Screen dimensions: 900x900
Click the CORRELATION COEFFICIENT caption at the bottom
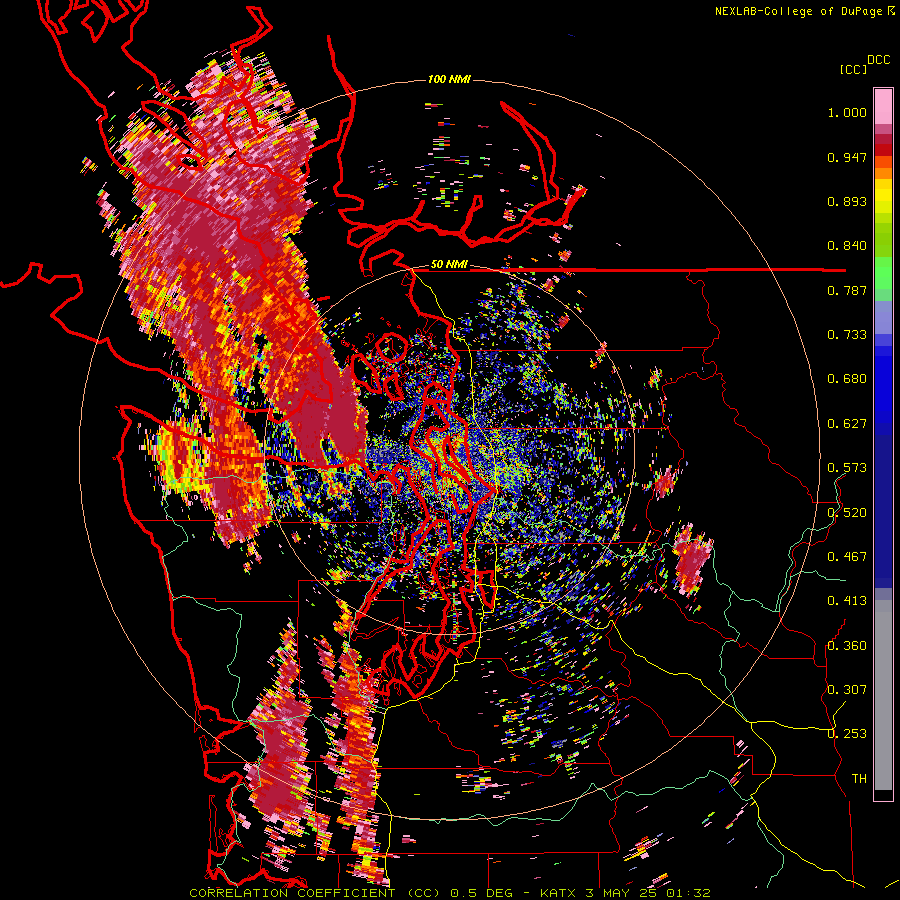[449, 893]
